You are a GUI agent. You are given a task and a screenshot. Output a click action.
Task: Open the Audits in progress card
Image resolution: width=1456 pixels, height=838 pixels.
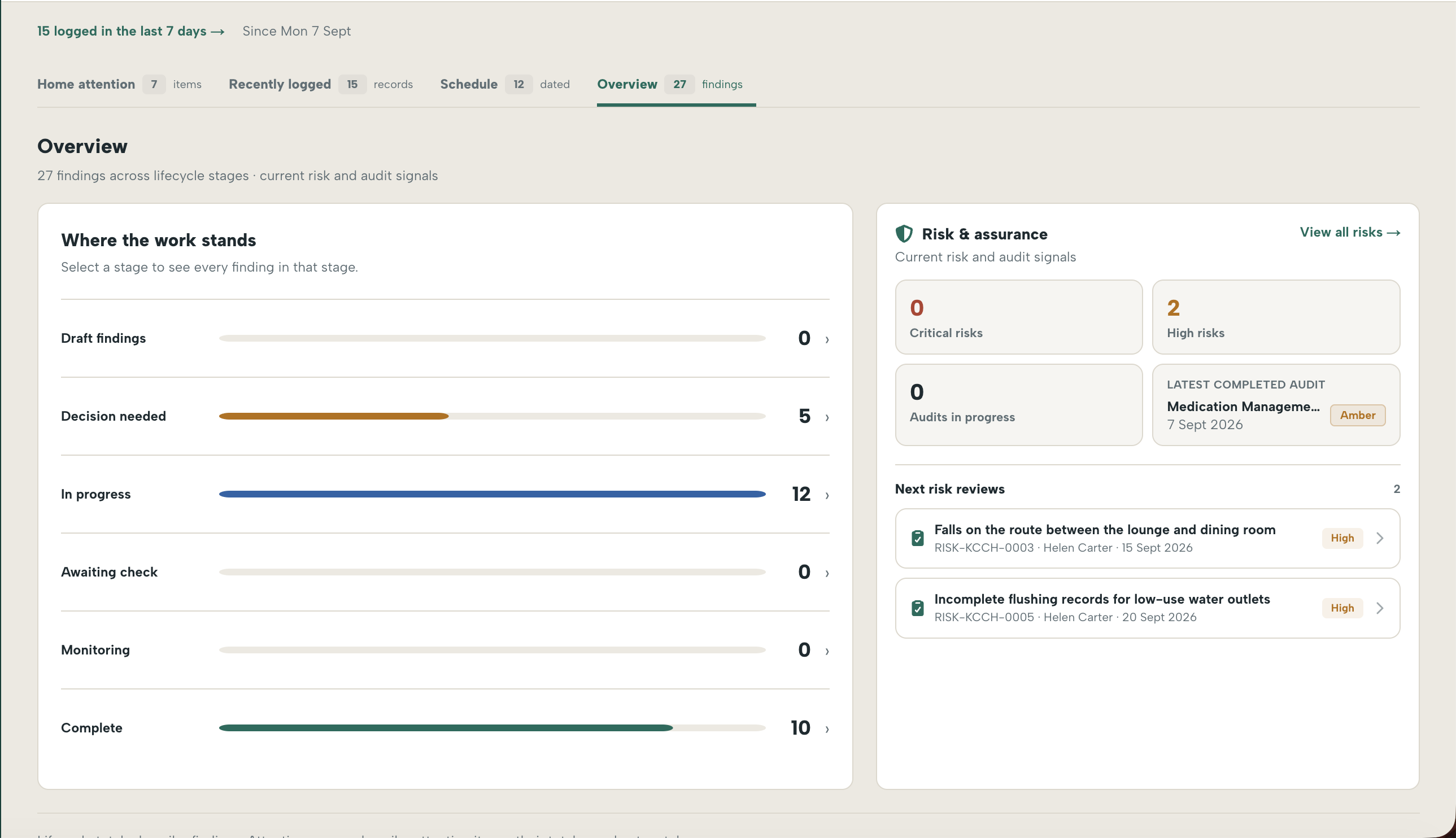pyautogui.click(x=1019, y=405)
